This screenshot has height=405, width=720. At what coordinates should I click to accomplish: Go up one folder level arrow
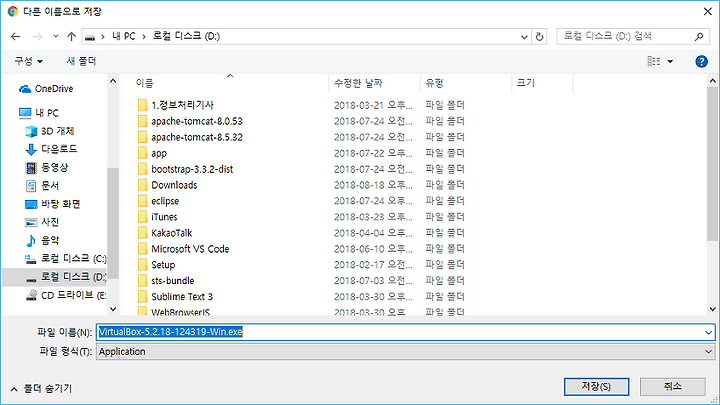(71, 36)
